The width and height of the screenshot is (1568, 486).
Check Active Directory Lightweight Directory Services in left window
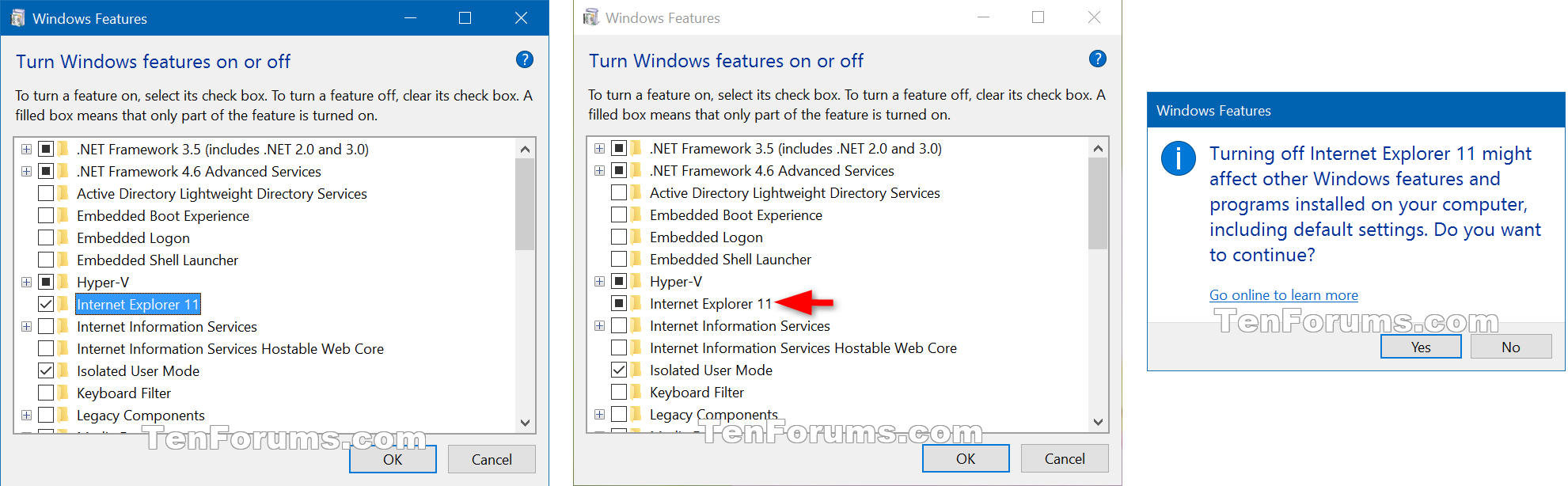(x=46, y=193)
